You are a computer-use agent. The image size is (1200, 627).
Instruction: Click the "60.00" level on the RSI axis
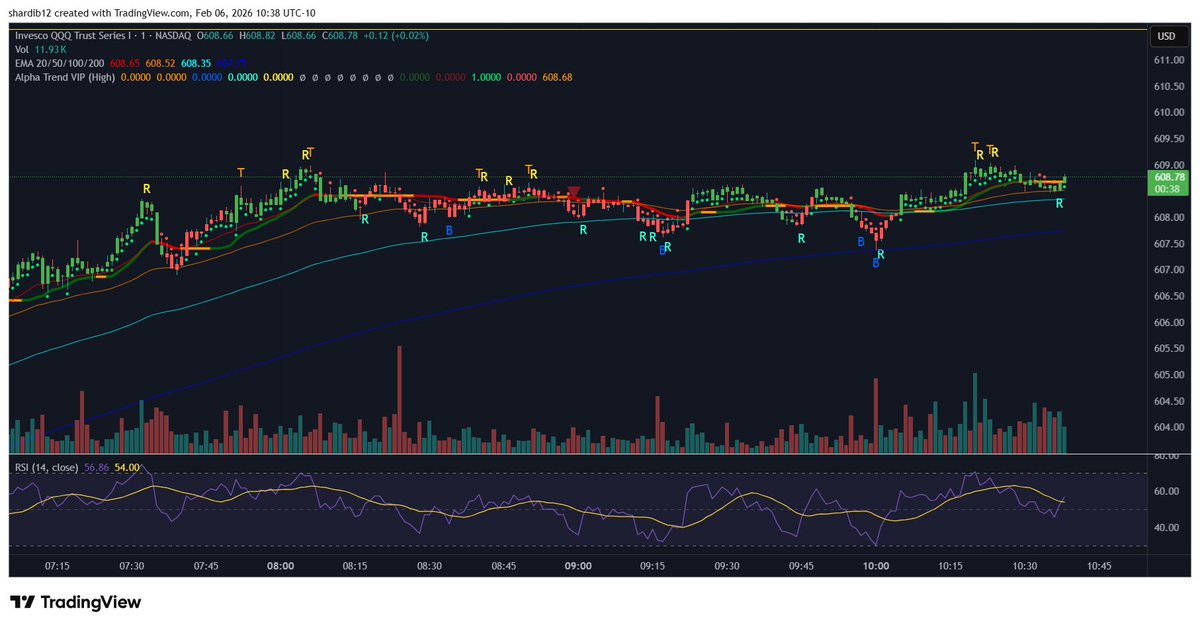point(1166,491)
